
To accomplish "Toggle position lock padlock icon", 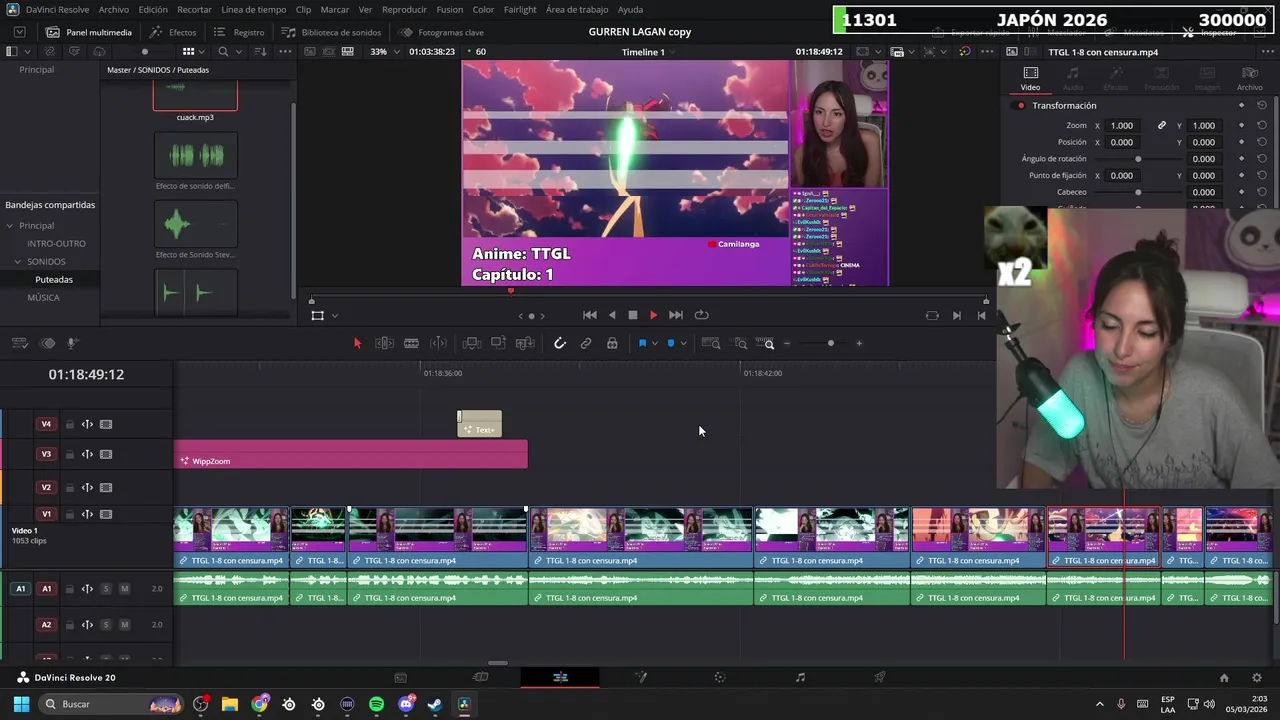I will tap(612, 343).
